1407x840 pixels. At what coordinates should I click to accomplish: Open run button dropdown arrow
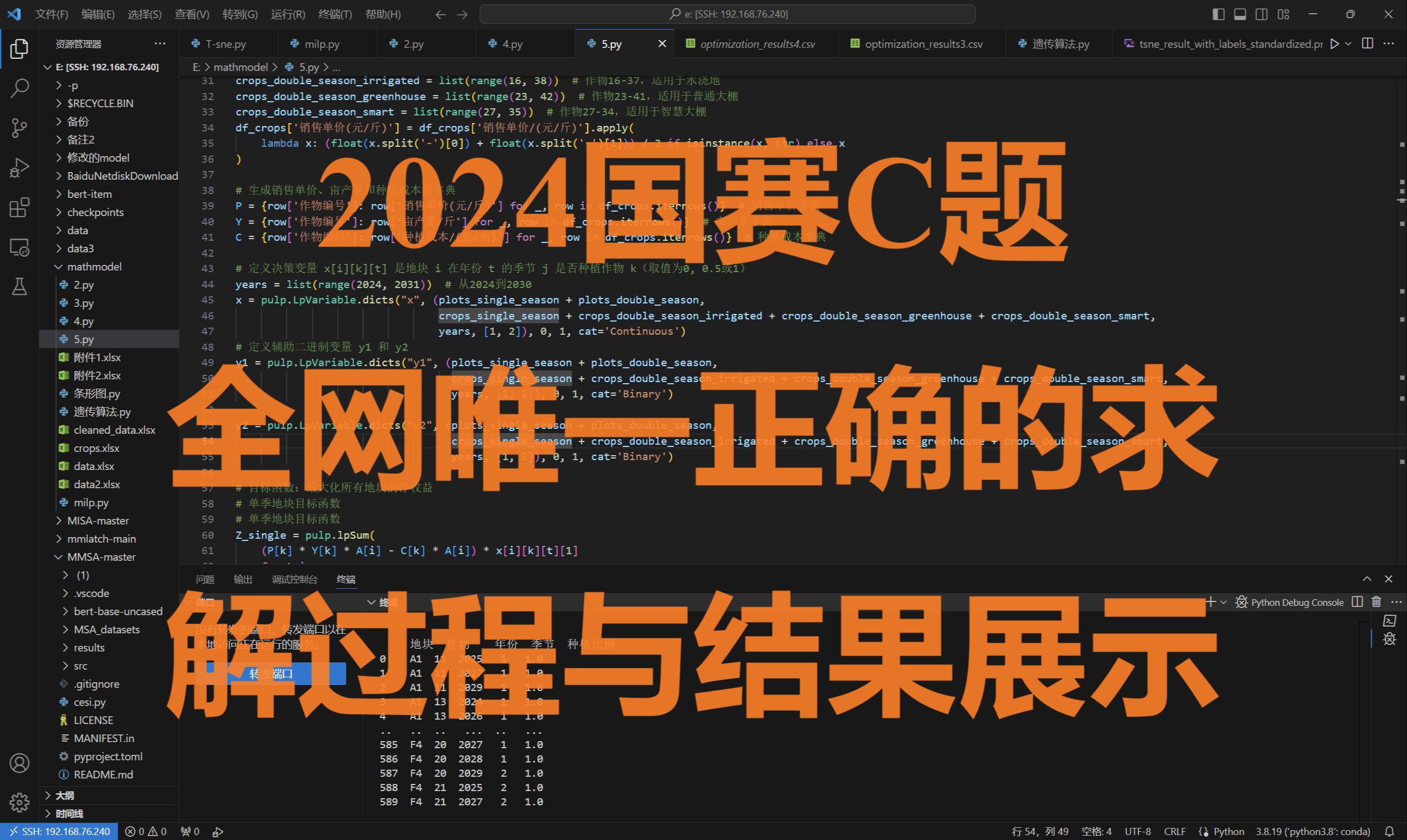[1348, 43]
